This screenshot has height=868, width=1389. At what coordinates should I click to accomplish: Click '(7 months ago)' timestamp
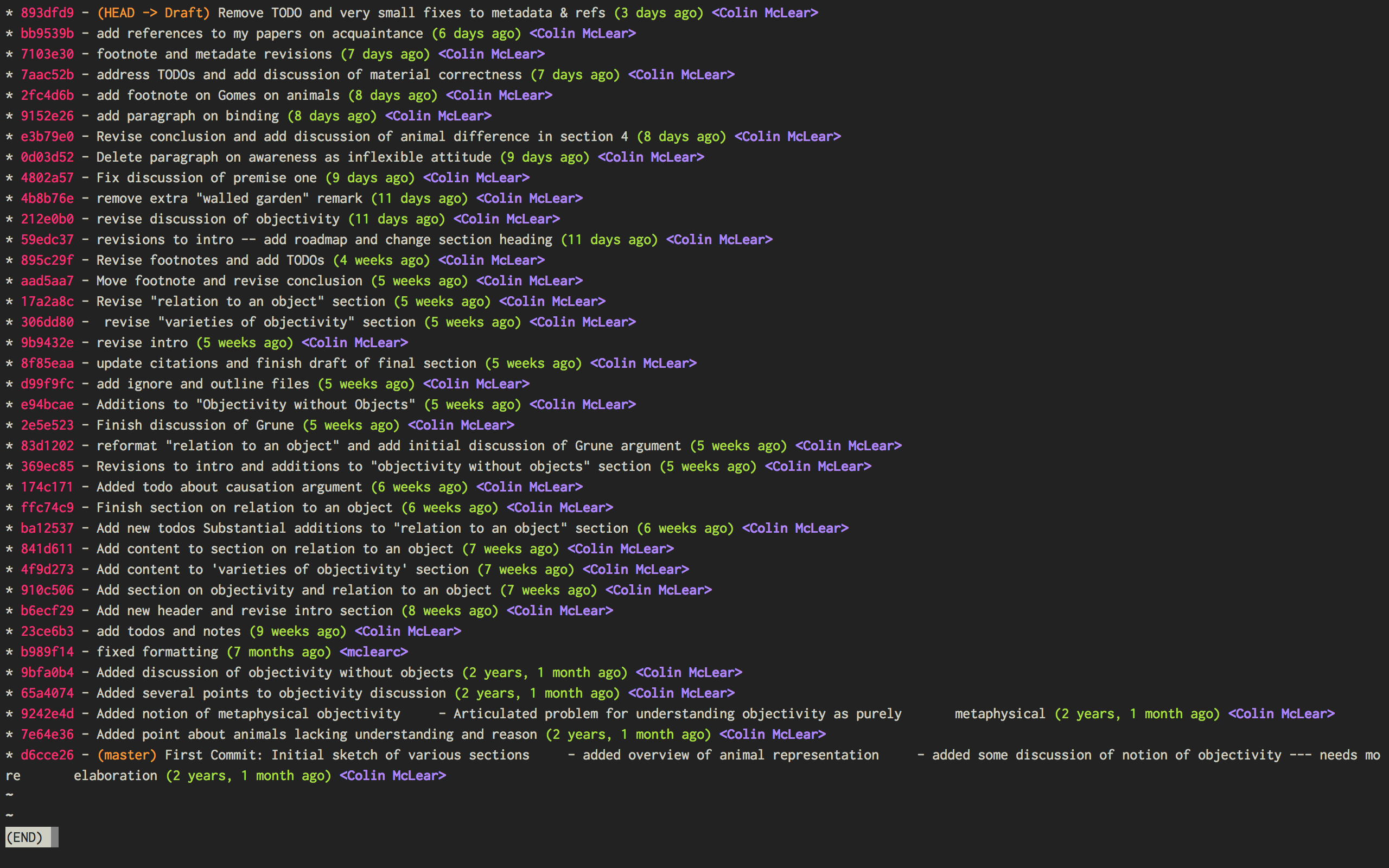coord(279,653)
